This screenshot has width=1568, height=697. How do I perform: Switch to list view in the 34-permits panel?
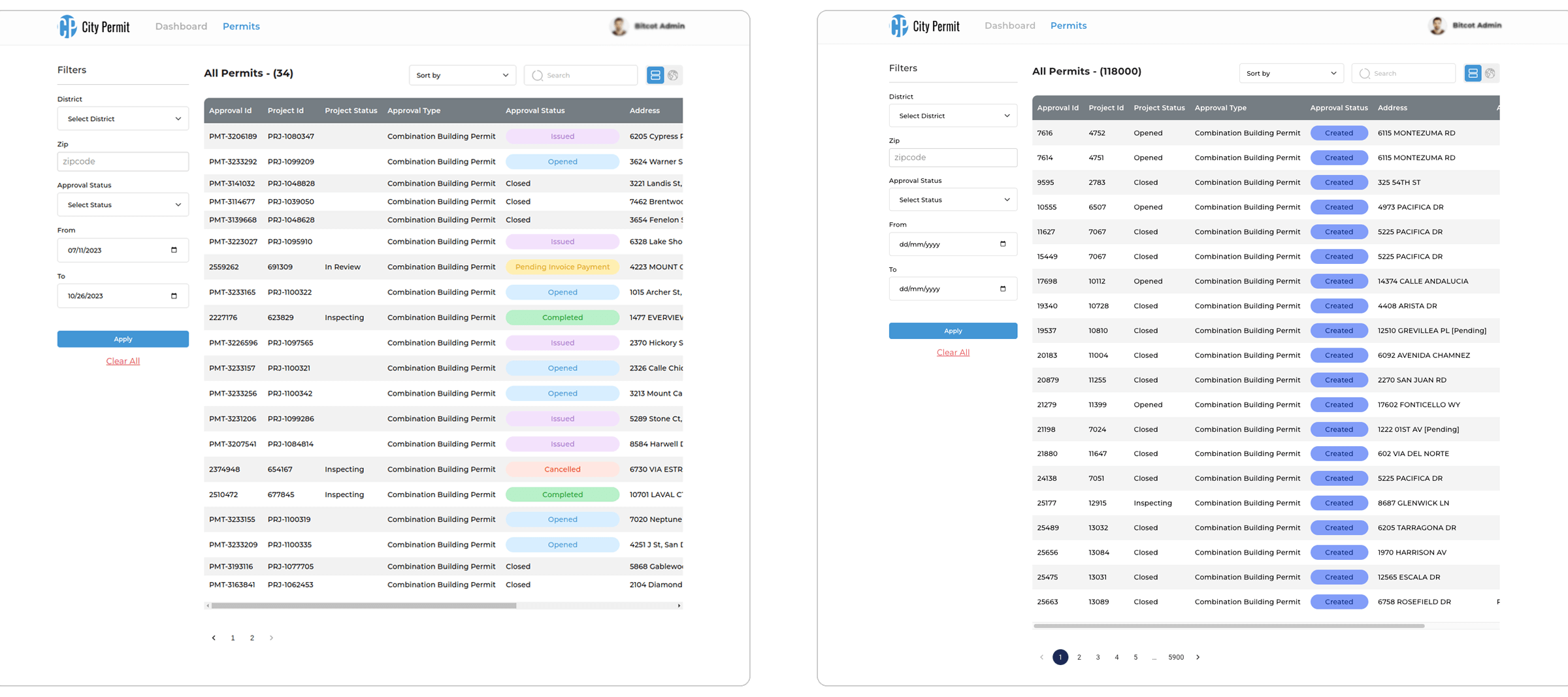pyautogui.click(x=655, y=75)
